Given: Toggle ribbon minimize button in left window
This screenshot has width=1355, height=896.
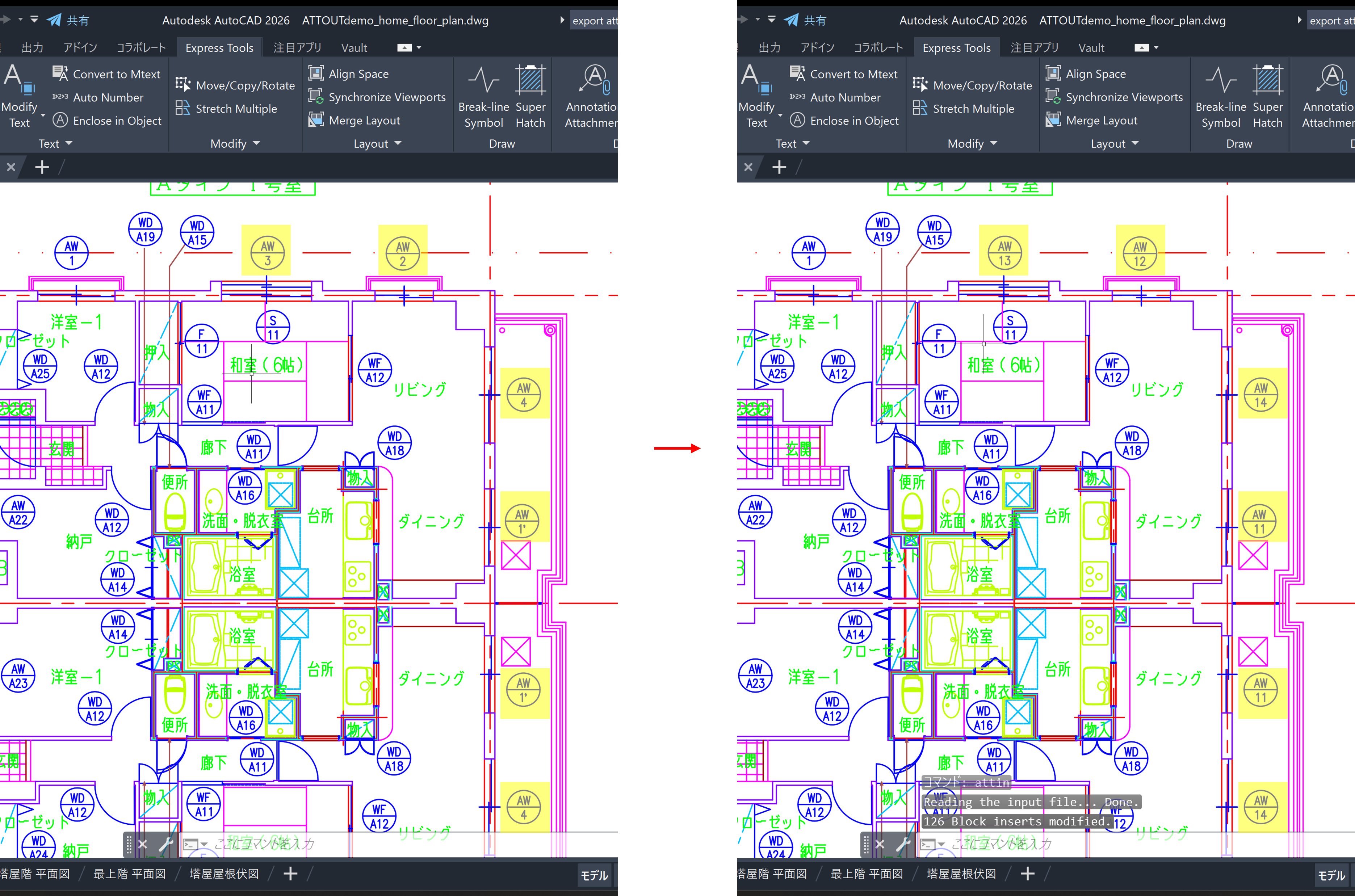Looking at the screenshot, I should (x=404, y=48).
